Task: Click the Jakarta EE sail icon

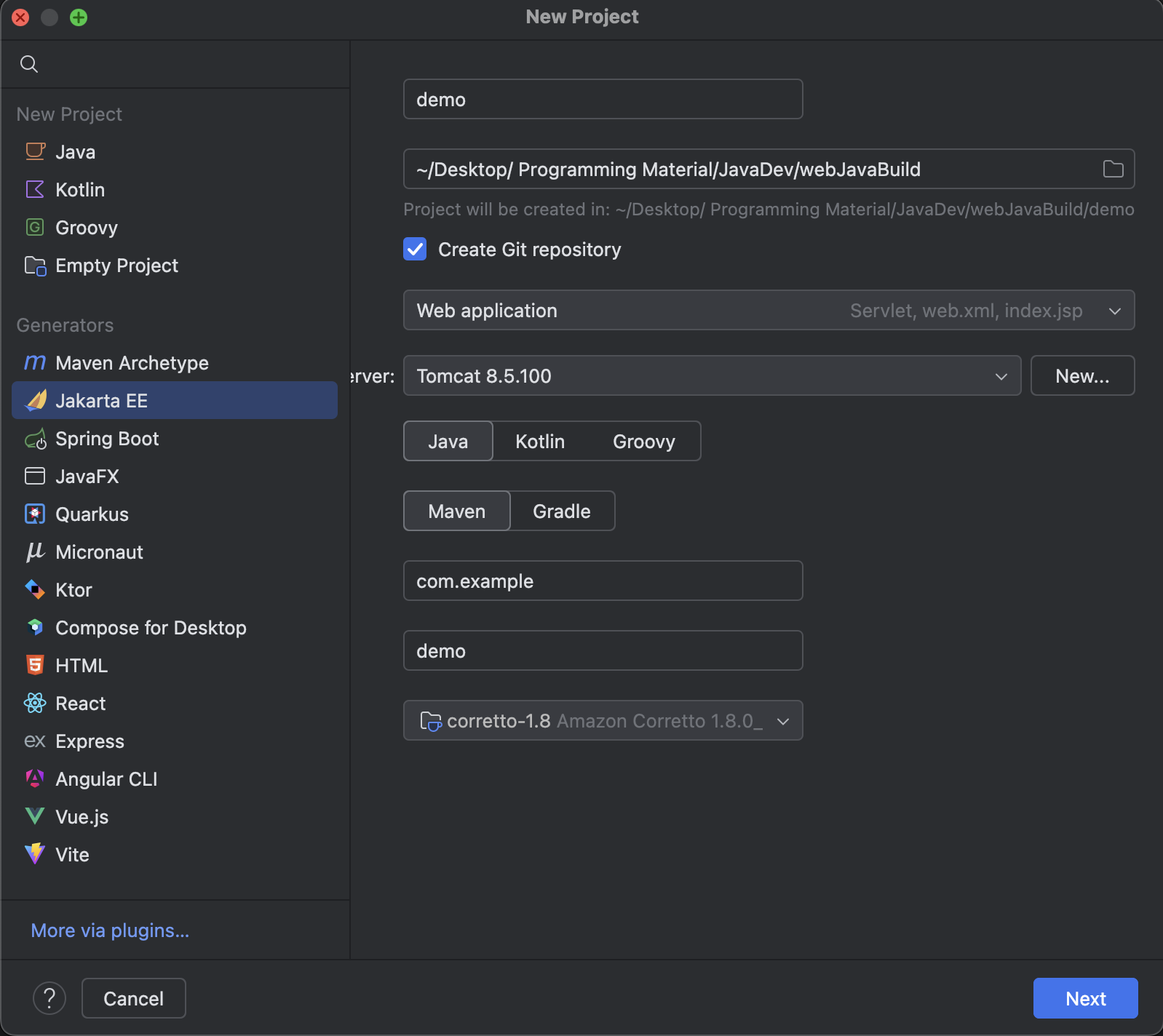Action: pos(36,400)
